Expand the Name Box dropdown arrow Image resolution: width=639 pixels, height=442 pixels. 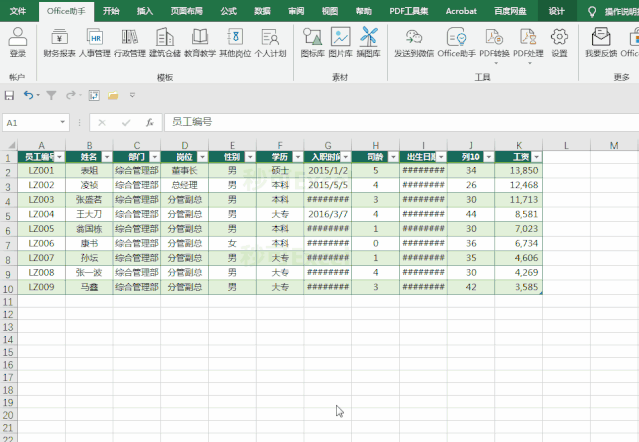click(62, 122)
